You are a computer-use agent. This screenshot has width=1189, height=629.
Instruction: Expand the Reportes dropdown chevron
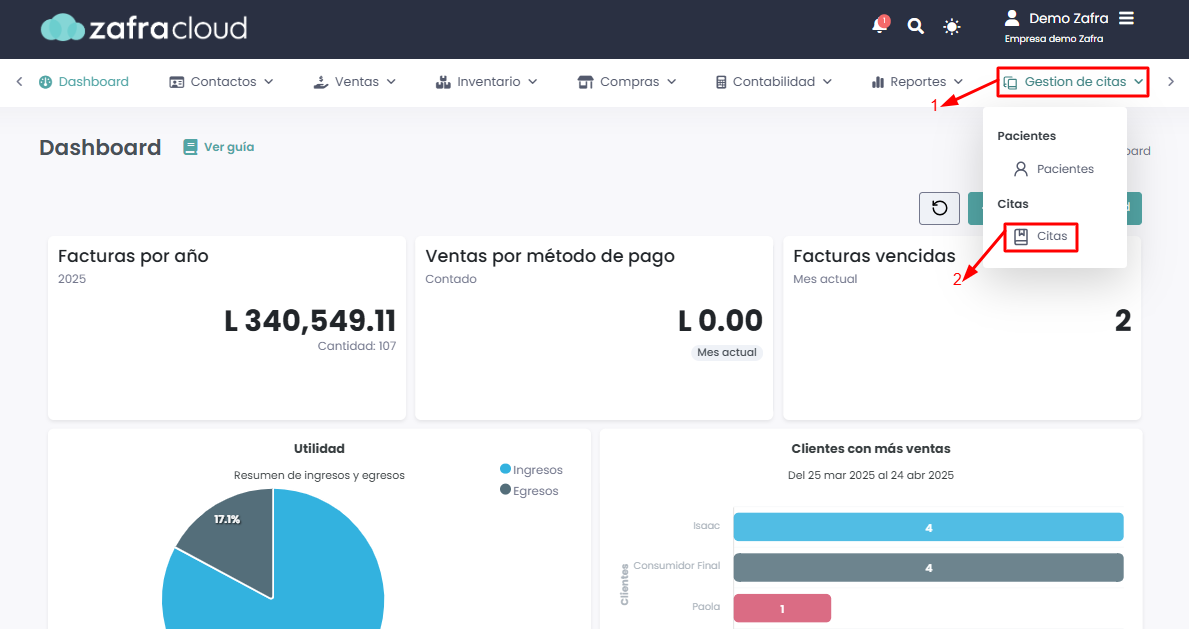click(x=958, y=82)
